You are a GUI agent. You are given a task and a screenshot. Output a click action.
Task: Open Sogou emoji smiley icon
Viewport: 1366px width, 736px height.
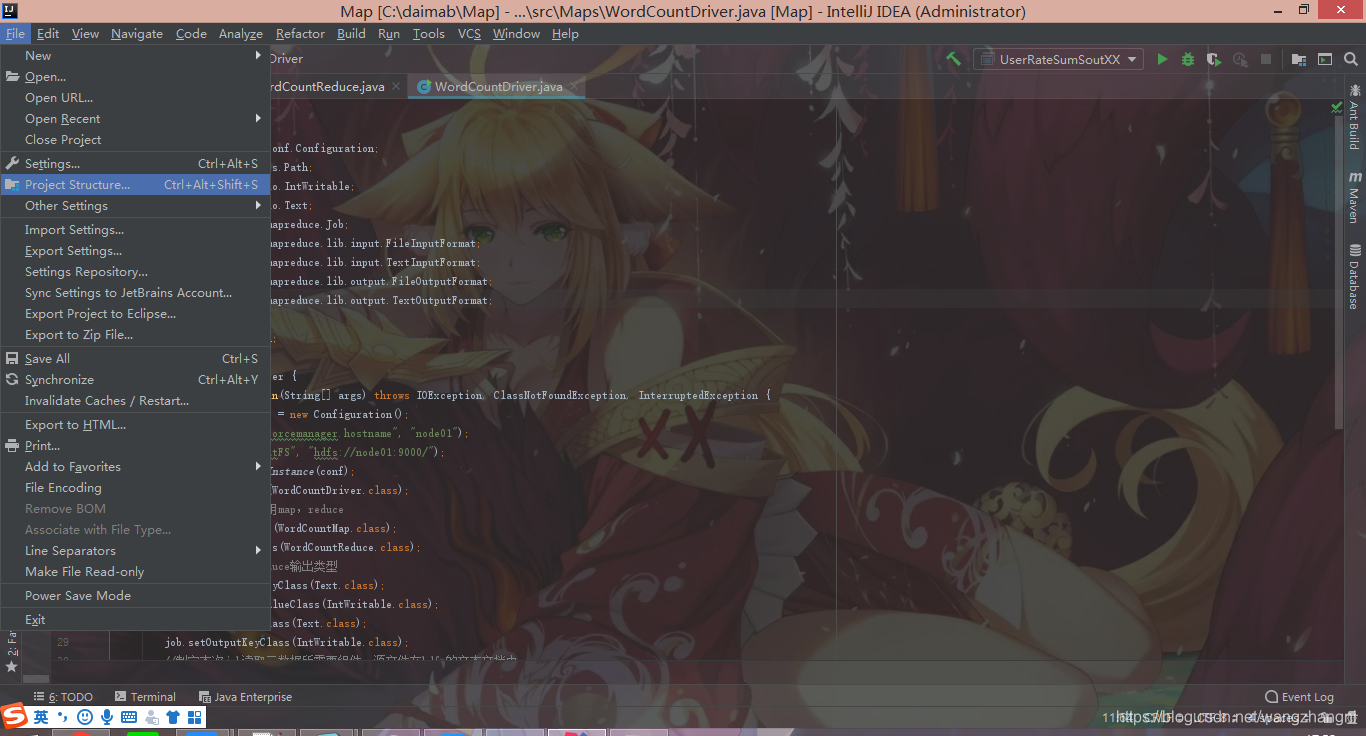pos(85,717)
